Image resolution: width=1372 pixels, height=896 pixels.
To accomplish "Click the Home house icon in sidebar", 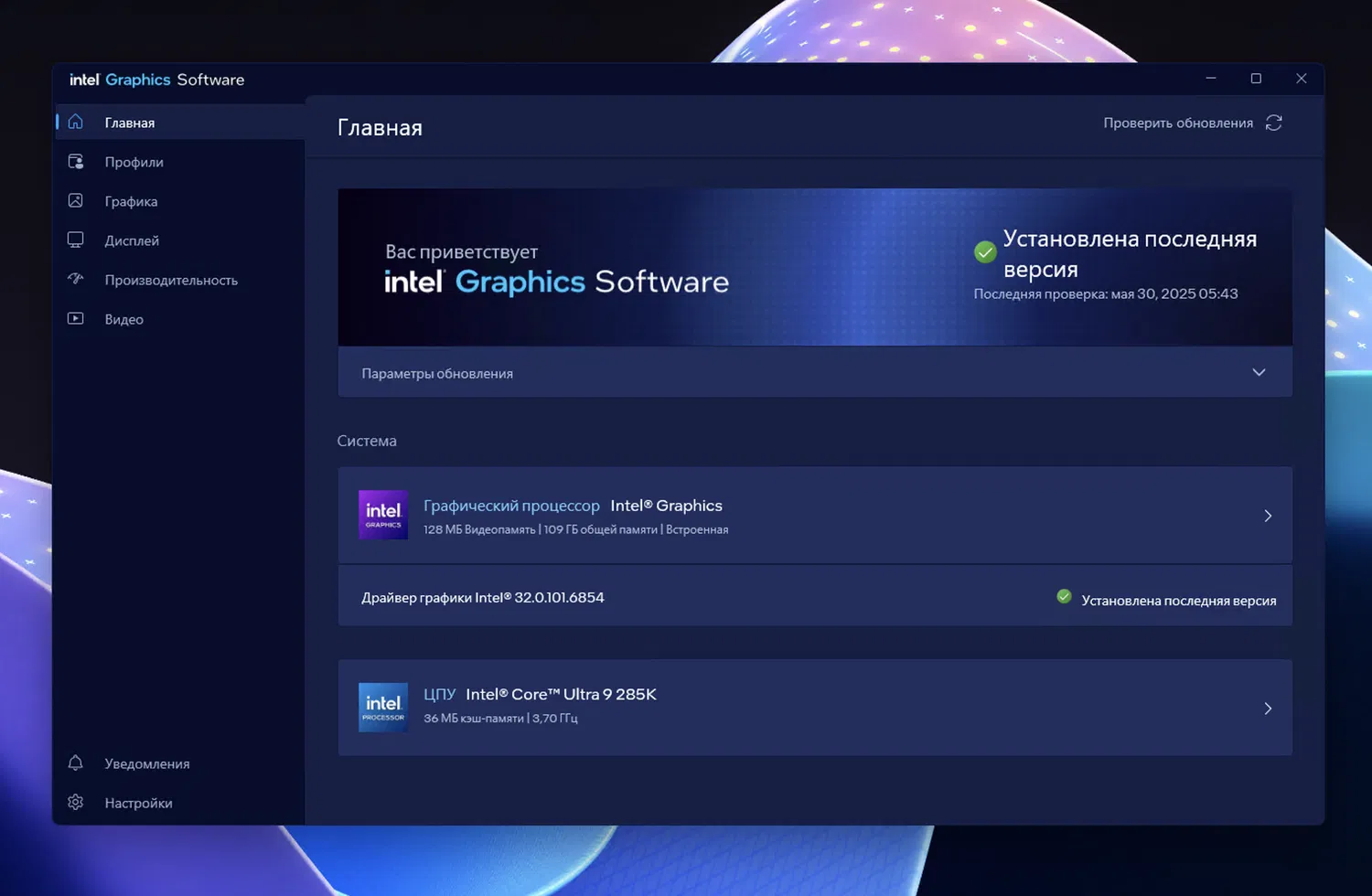I will coord(76,122).
